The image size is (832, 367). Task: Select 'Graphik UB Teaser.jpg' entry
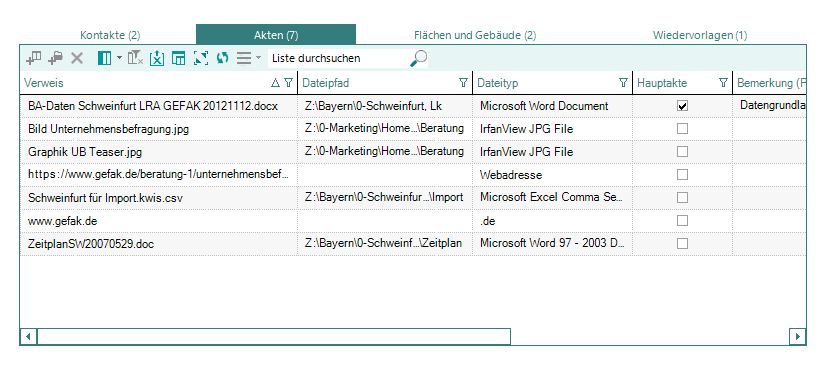click(85, 152)
